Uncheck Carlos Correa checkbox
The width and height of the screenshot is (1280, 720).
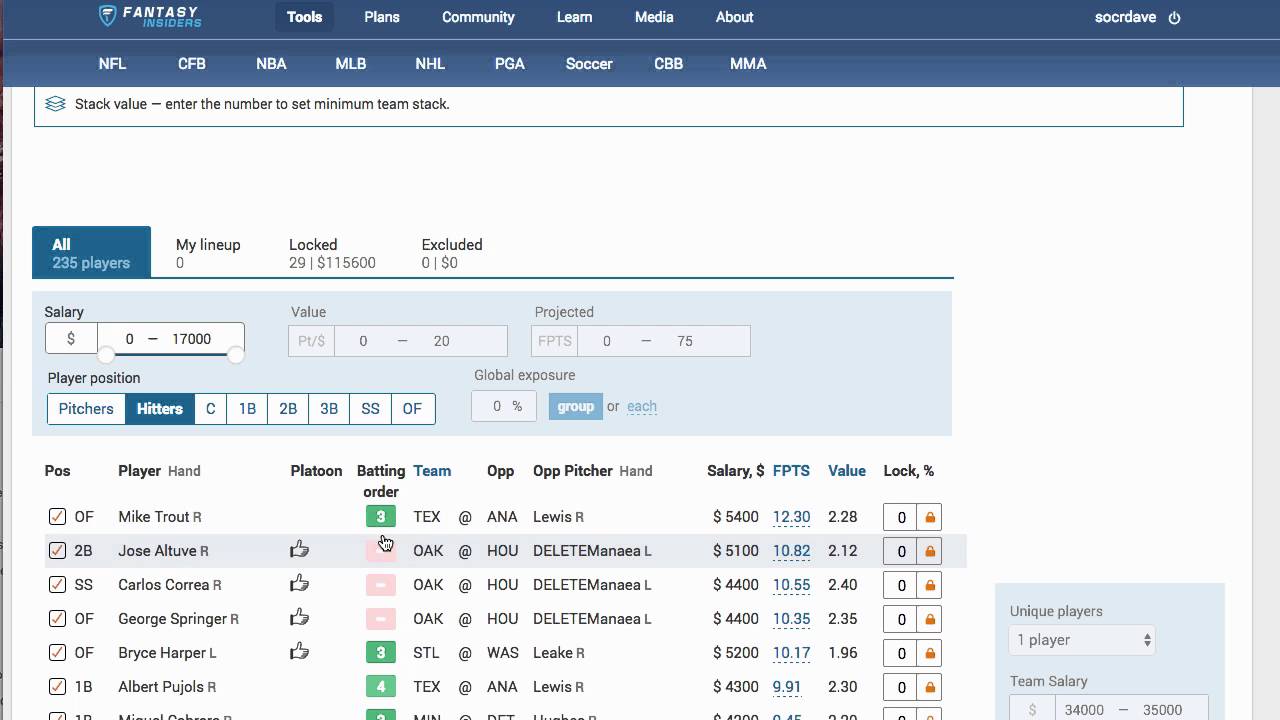(57, 585)
